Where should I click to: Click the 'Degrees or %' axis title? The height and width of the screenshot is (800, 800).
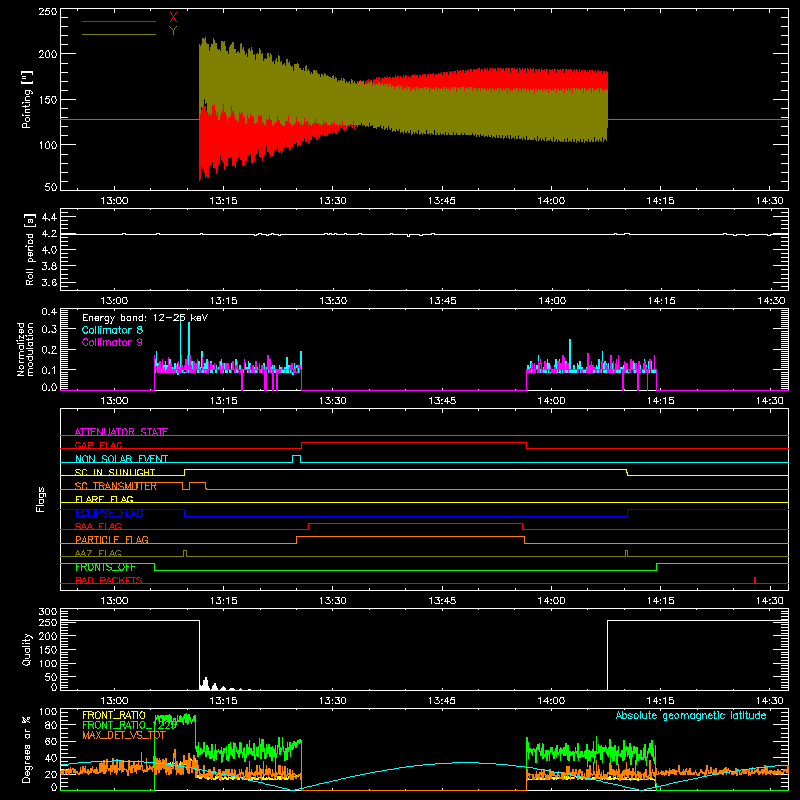pyautogui.click(x=27, y=749)
